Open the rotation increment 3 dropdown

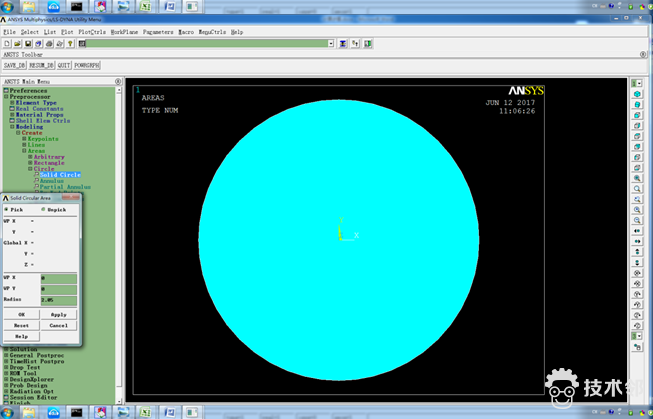point(637,336)
